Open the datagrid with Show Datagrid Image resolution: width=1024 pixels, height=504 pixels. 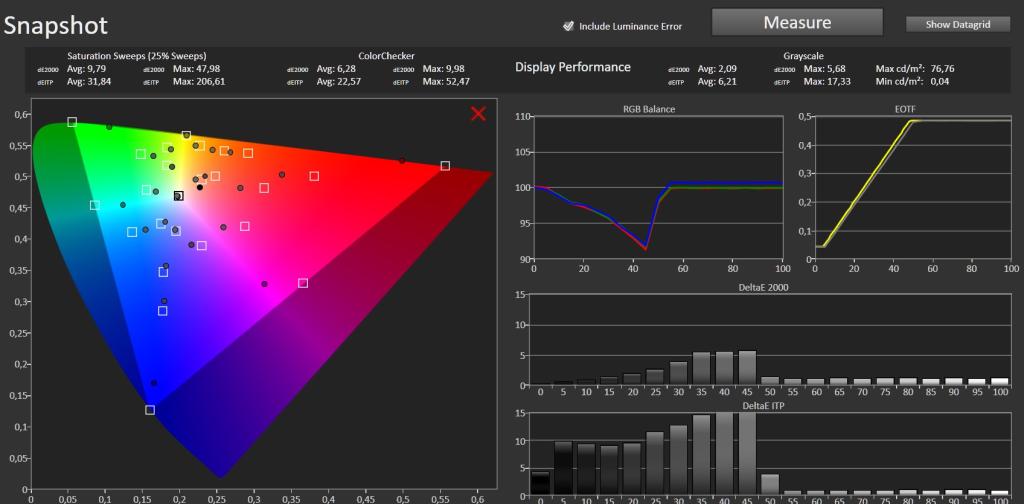(957, 25)
